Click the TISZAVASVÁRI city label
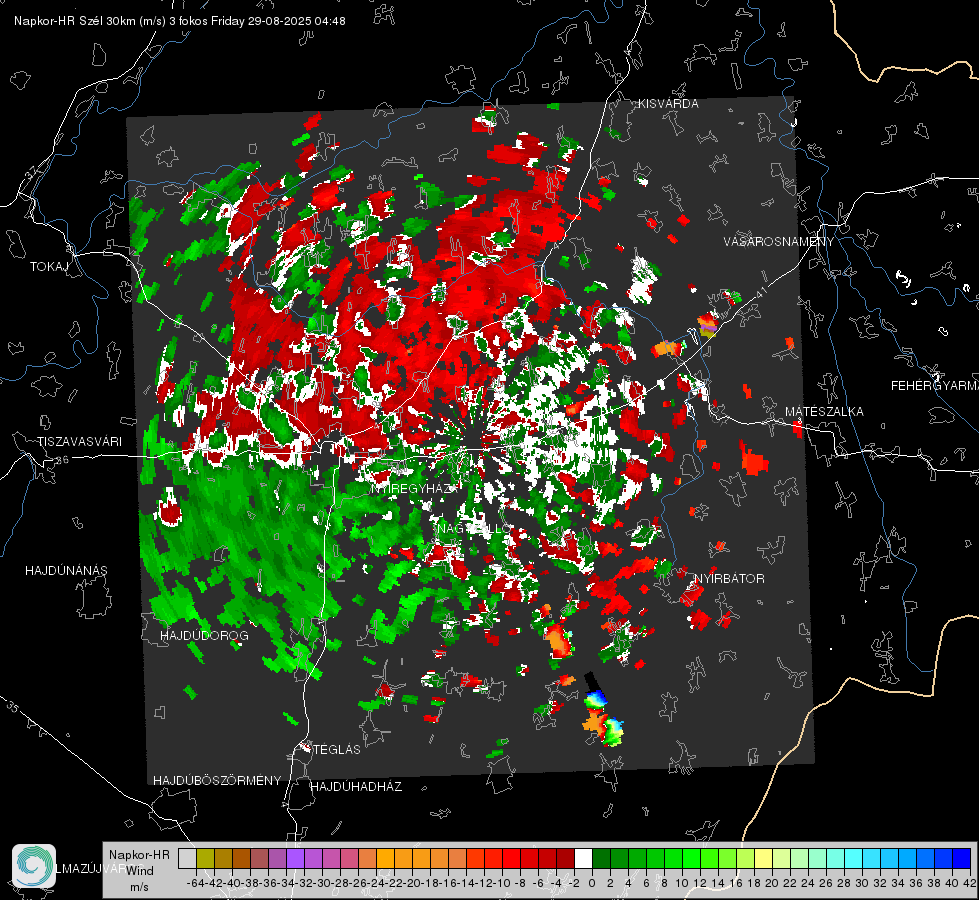Screen dimensions: 979x900 [79, 442]
